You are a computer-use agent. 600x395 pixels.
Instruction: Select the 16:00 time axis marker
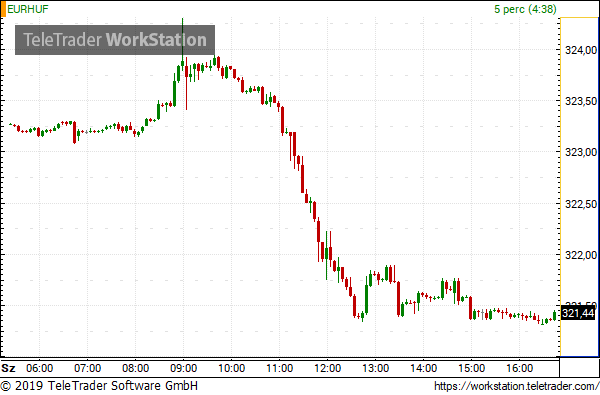[x=520, y=368]
